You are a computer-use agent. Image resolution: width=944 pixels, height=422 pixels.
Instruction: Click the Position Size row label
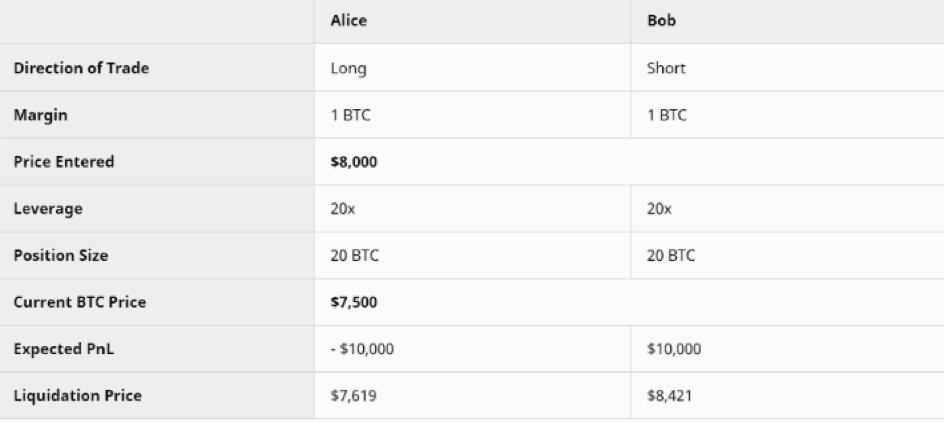[61, 255]
